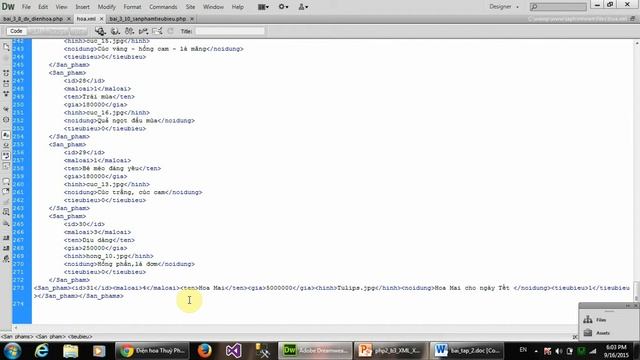Open Visual Studio from the taskbar
The height and width of the screenshot is (360, 640).
pos(233,351)
